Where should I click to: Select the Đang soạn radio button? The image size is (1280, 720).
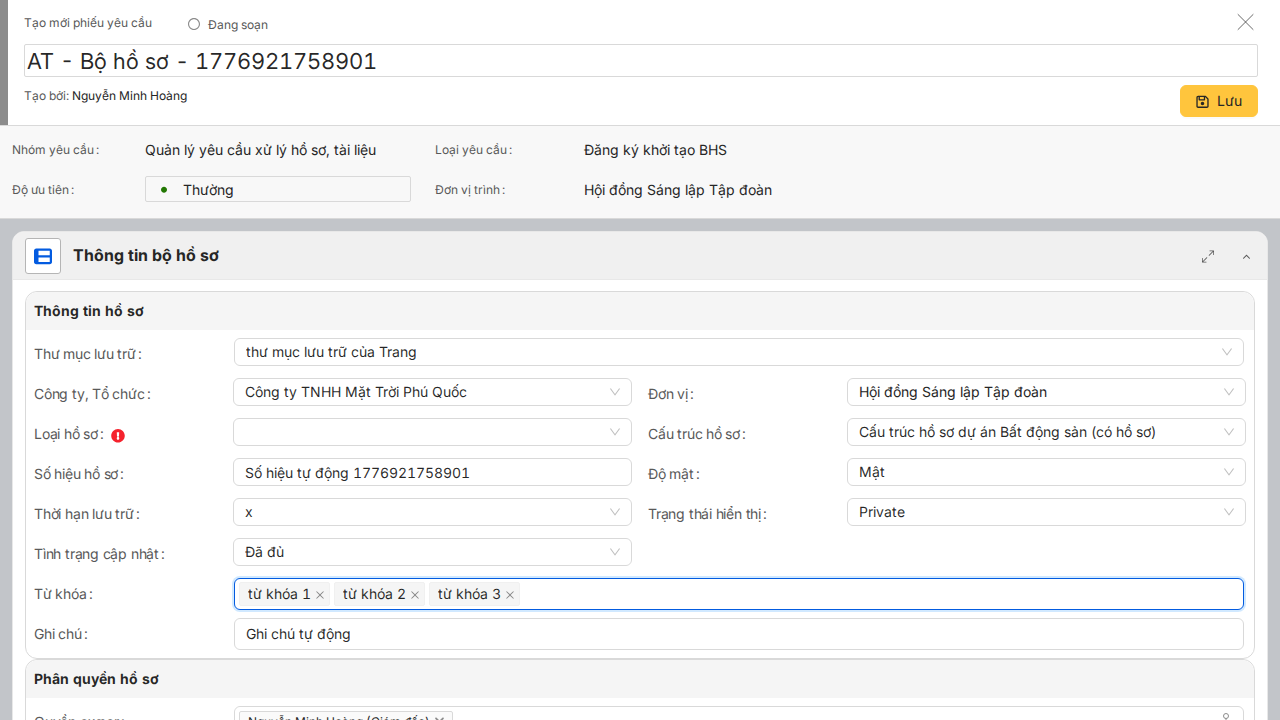tap(194, 24)
